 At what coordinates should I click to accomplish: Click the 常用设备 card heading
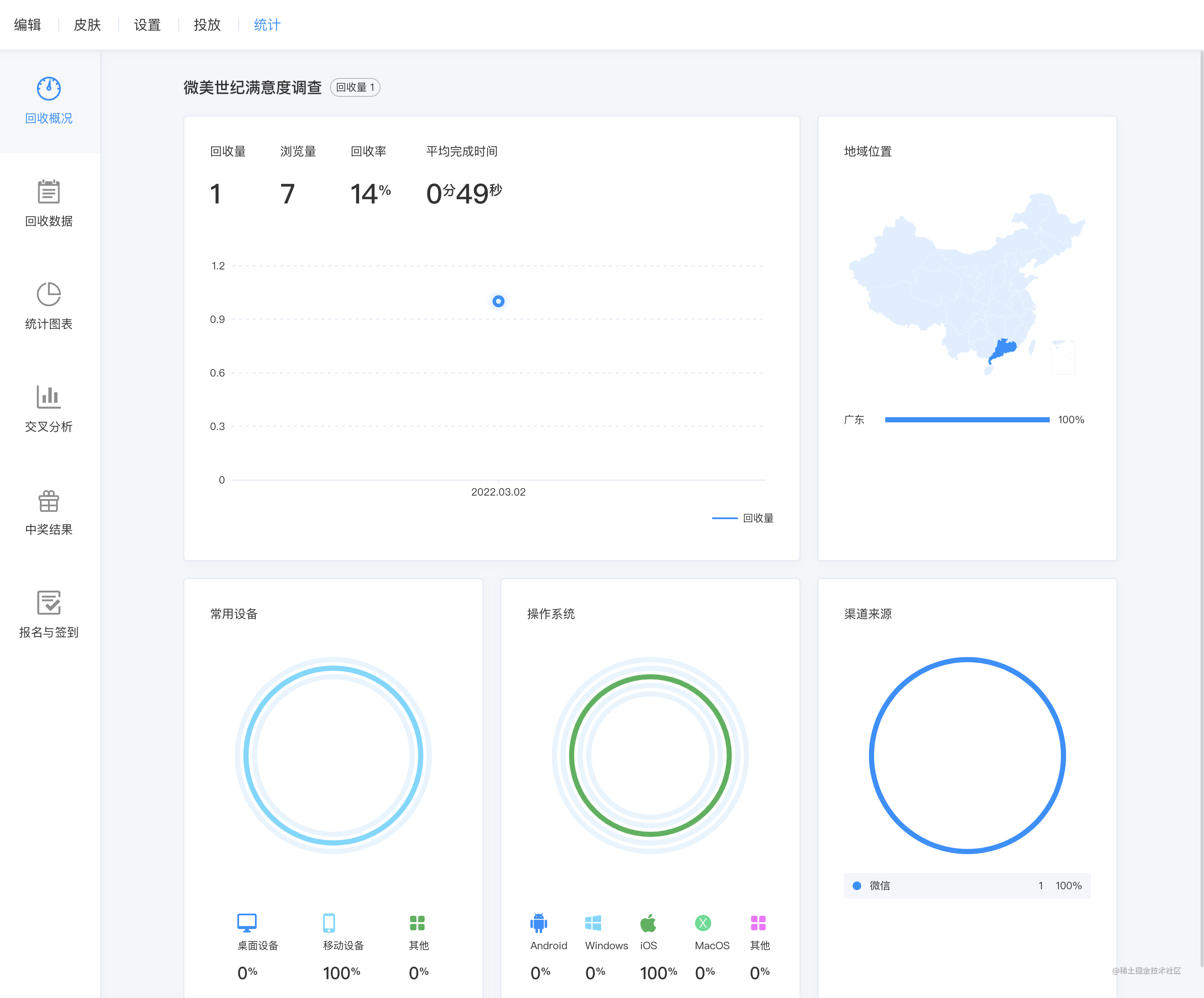[234, 614]
